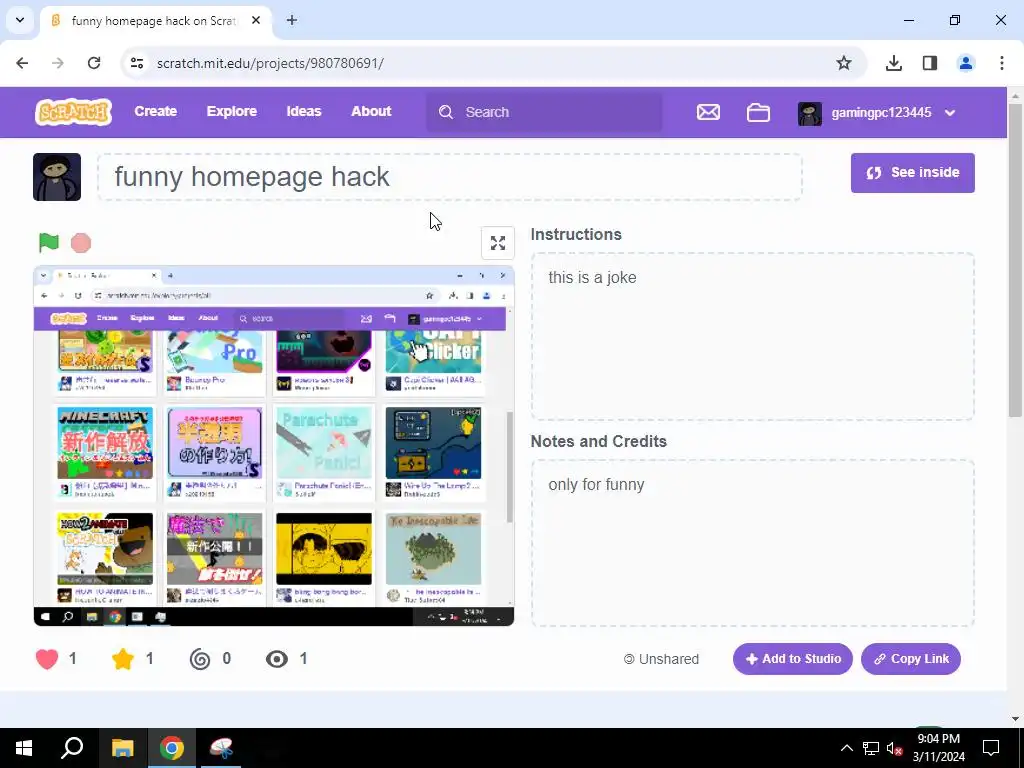
Task: Select the funny homepage hack browser tab
Action: tap(155, 21)
